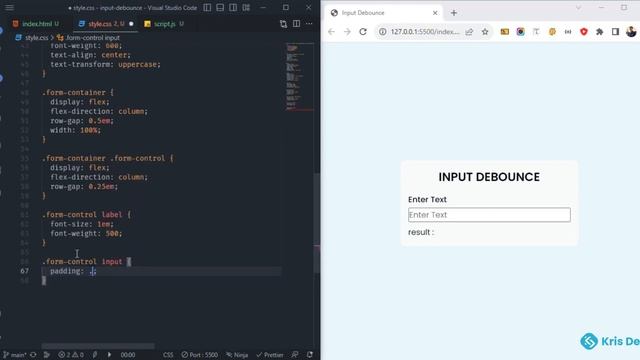Click the INPUT DEBOUNCE heading
640x360 pixels.
pyautogui.click(x=489, y=177)
